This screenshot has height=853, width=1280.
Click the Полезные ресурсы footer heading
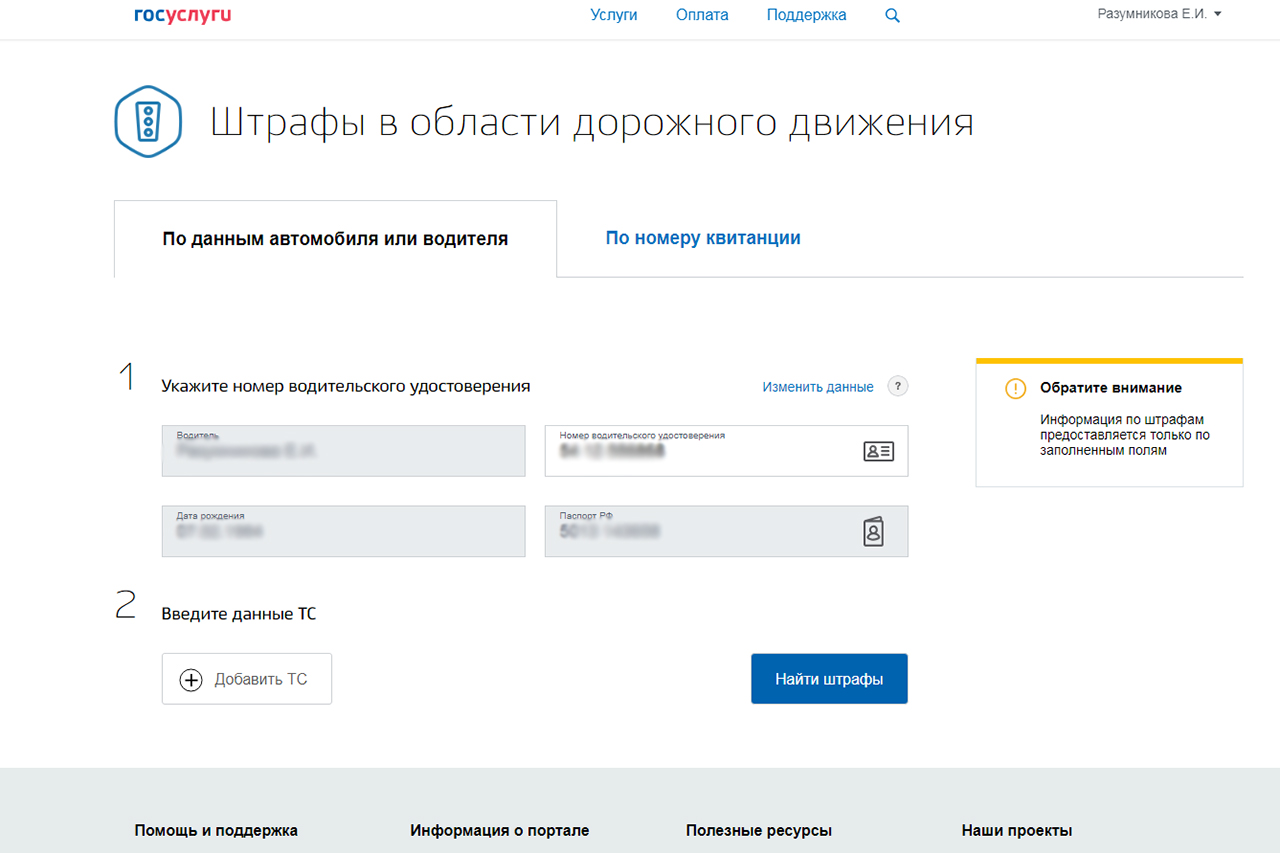pyautogui.click(x=759, y=830)
